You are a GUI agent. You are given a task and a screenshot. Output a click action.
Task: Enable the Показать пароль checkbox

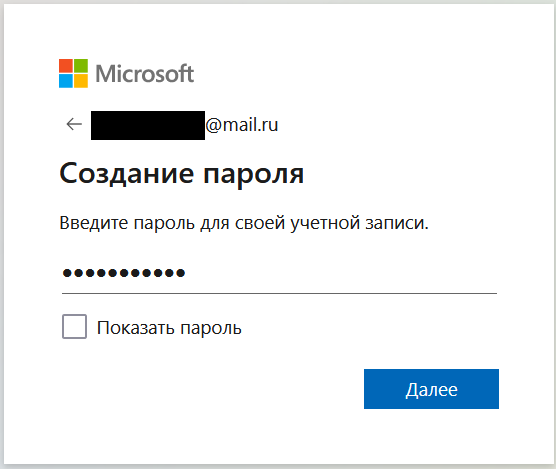click(x=74, y=326)
